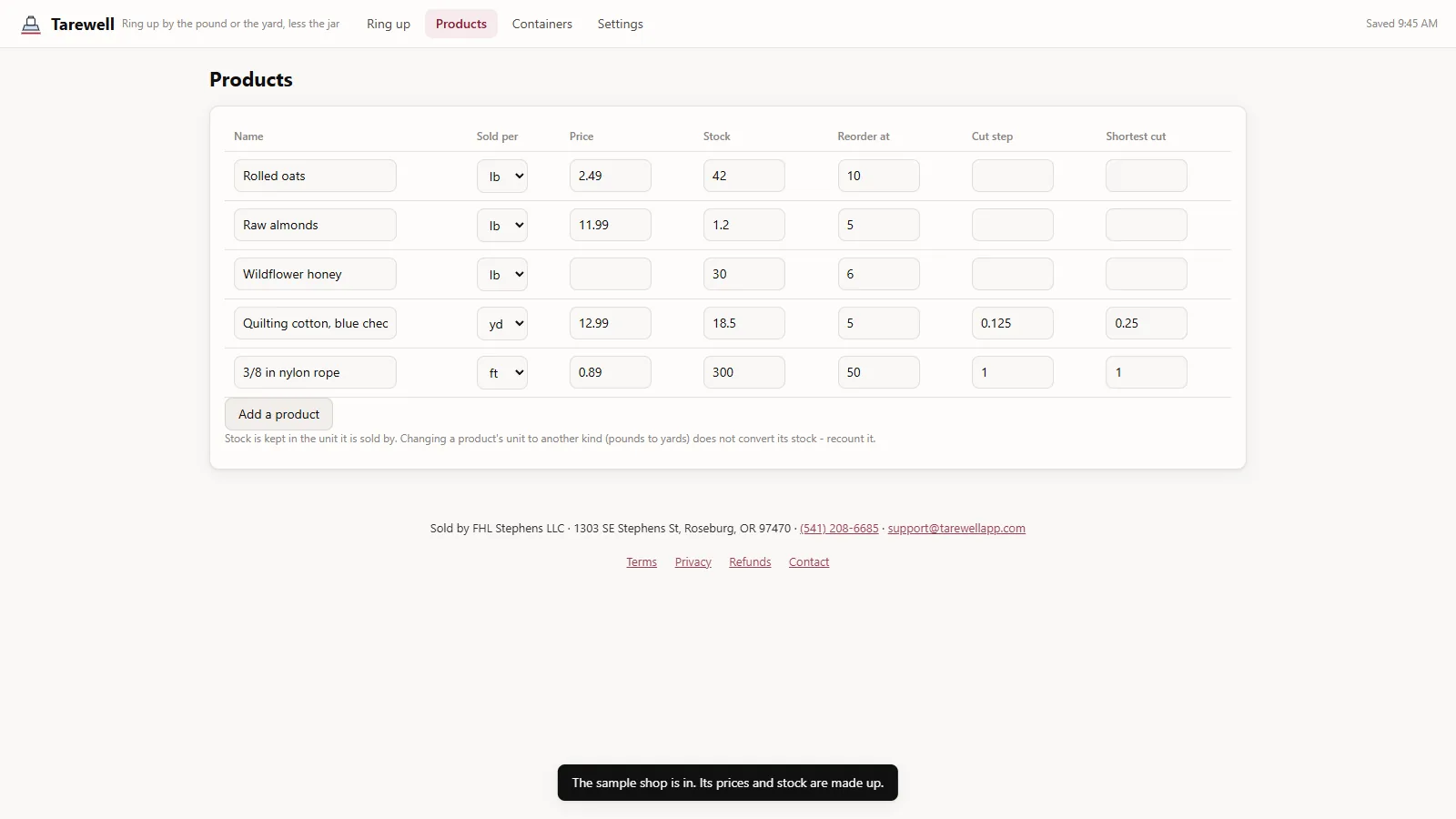Screen dimensions: 1456x819
Task: Go to the Settings tab
Action: tap(621, 24)
